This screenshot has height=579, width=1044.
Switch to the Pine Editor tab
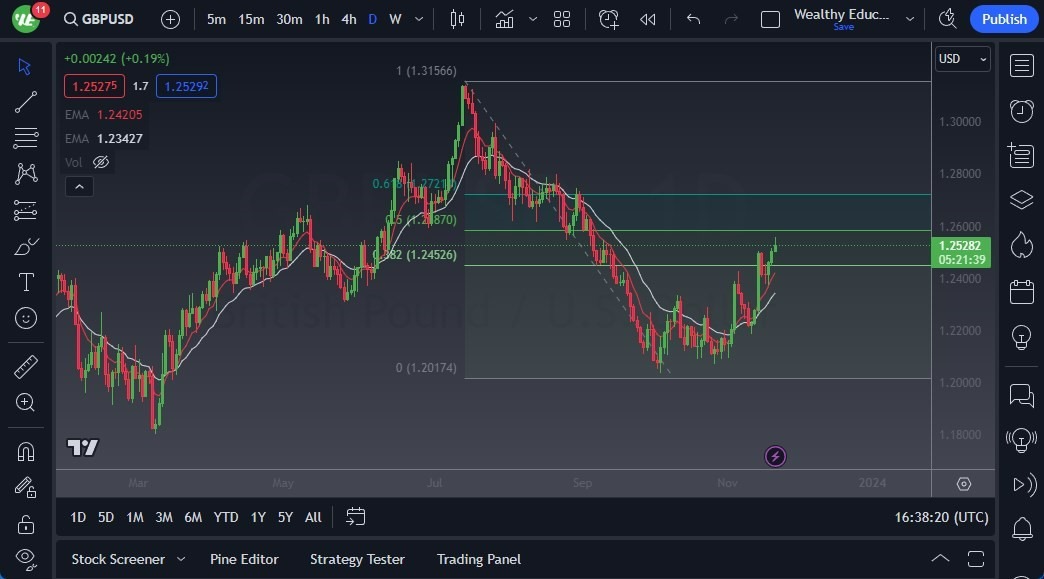point(244,559)
